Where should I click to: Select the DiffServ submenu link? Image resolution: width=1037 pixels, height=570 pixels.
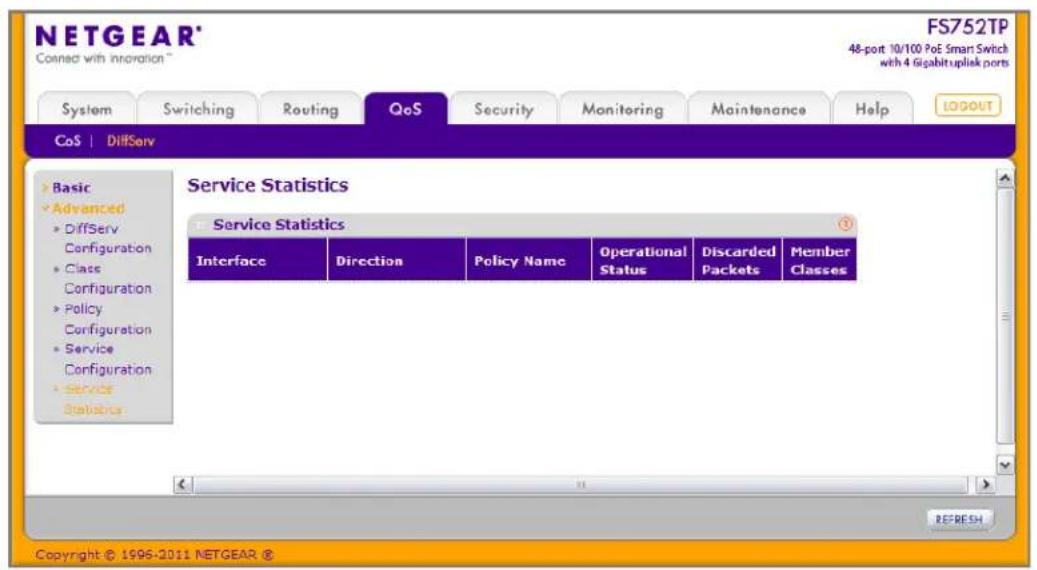coord(130,141)
